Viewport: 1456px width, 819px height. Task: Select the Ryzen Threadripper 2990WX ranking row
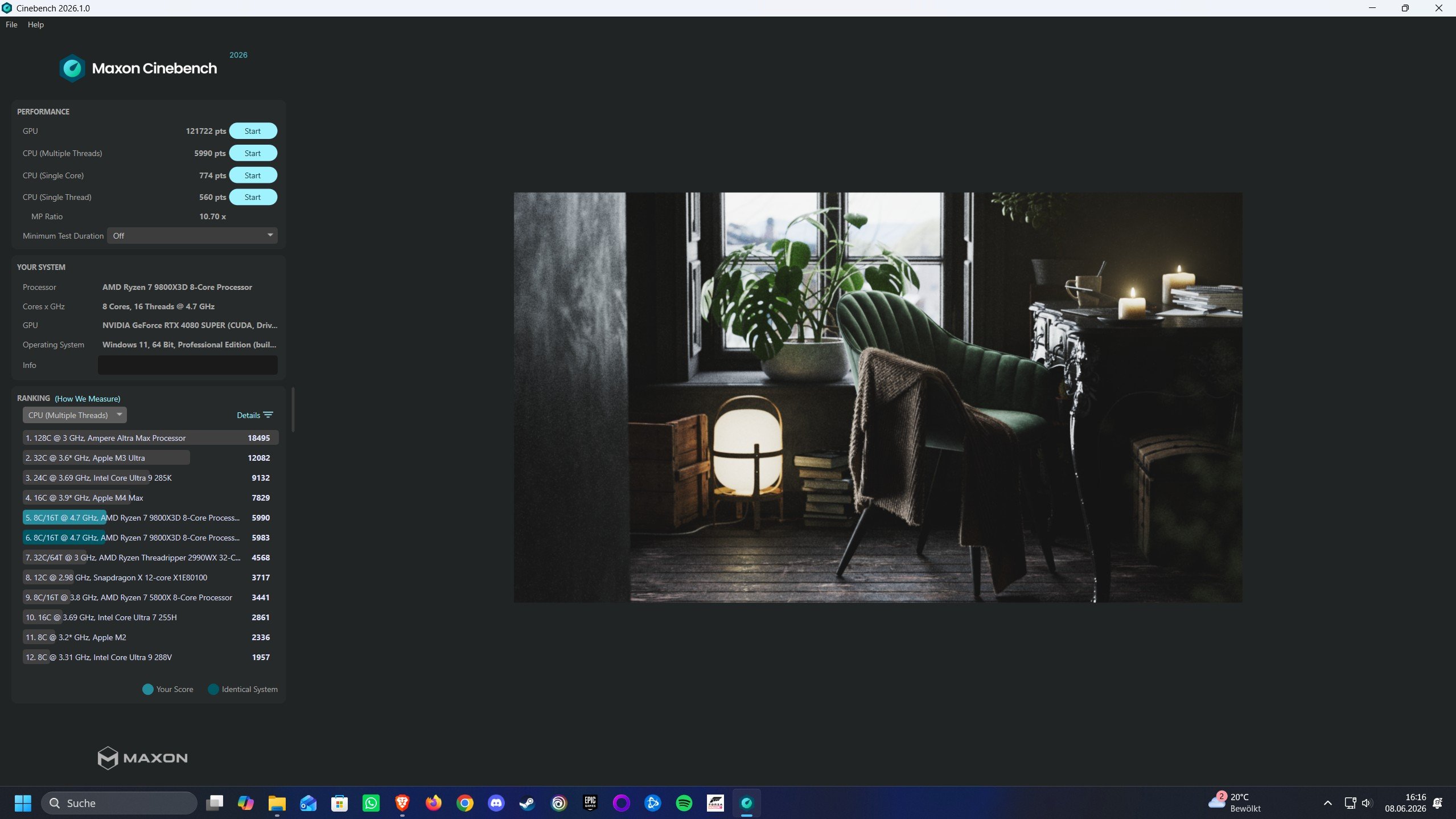[151, 558]
